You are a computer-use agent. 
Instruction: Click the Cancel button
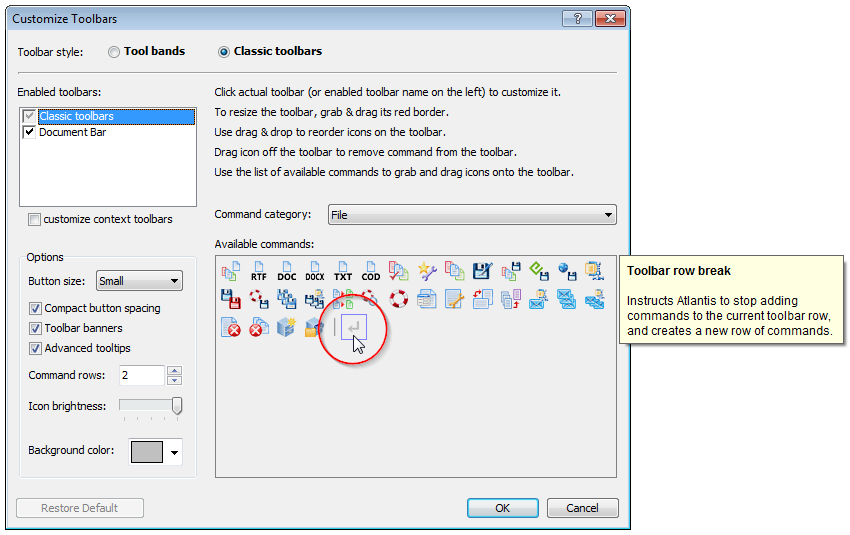(583, 508)
